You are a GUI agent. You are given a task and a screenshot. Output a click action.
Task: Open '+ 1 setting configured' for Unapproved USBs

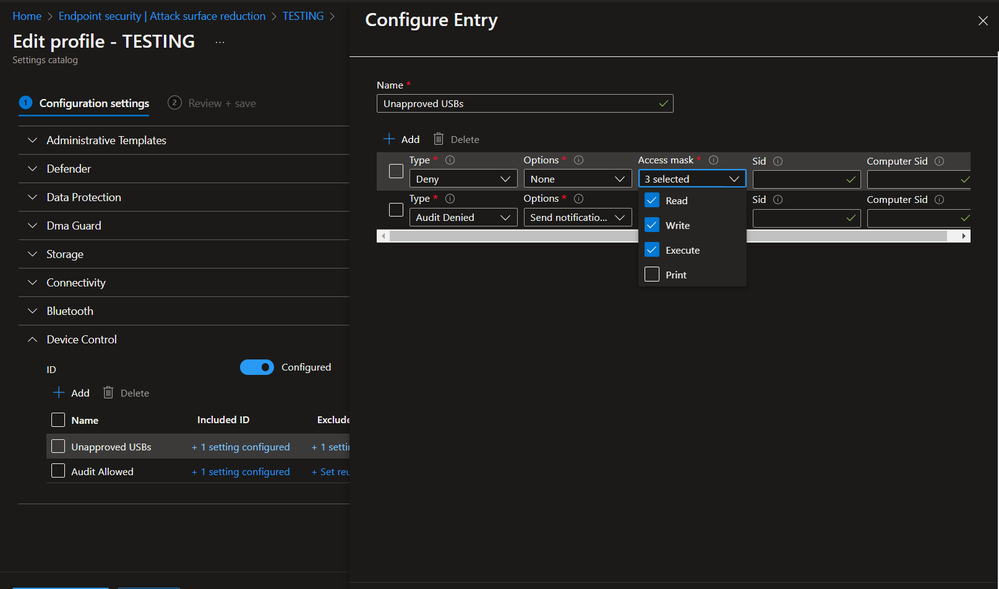point(241,447)
